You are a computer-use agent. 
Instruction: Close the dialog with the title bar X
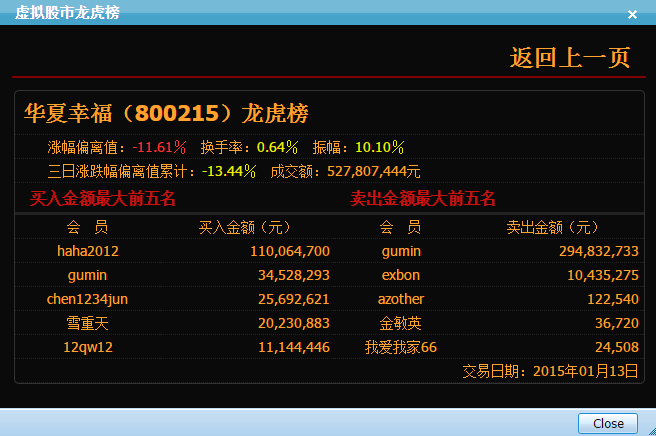[x=632, y=14]
